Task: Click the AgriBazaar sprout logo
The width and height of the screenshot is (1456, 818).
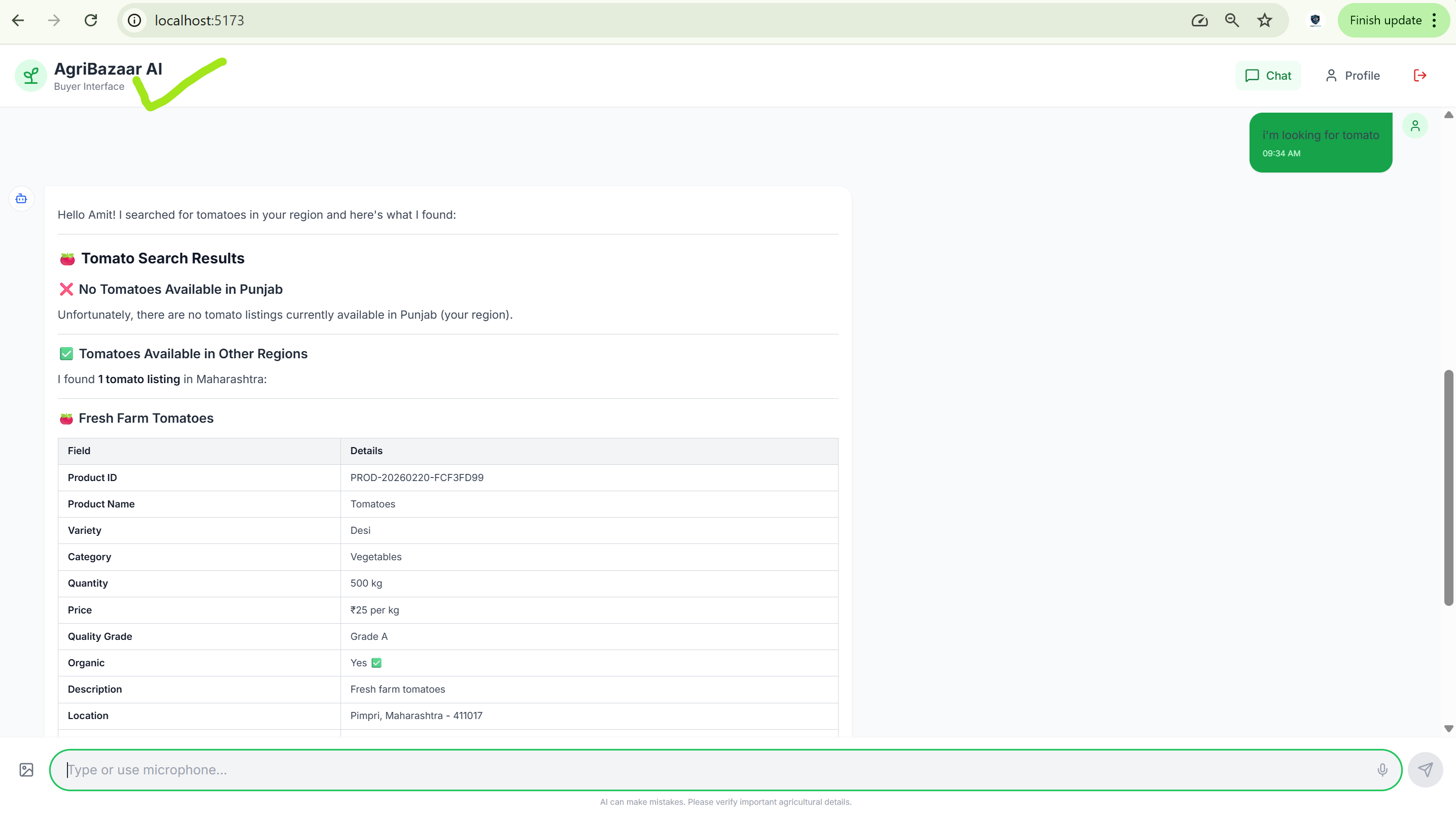Action: pos(31,75)
